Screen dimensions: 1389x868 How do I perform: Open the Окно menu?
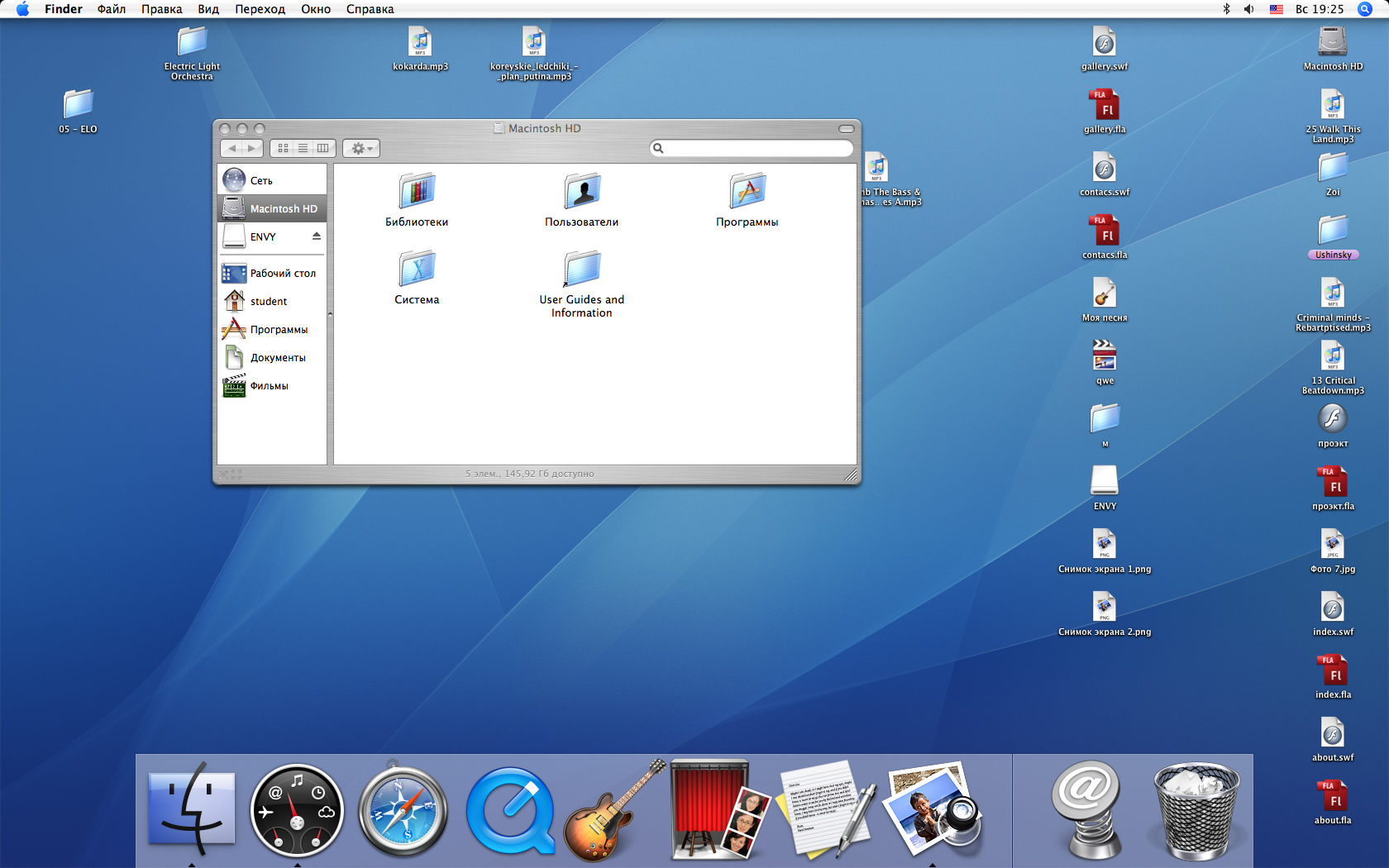pos(316,9)
